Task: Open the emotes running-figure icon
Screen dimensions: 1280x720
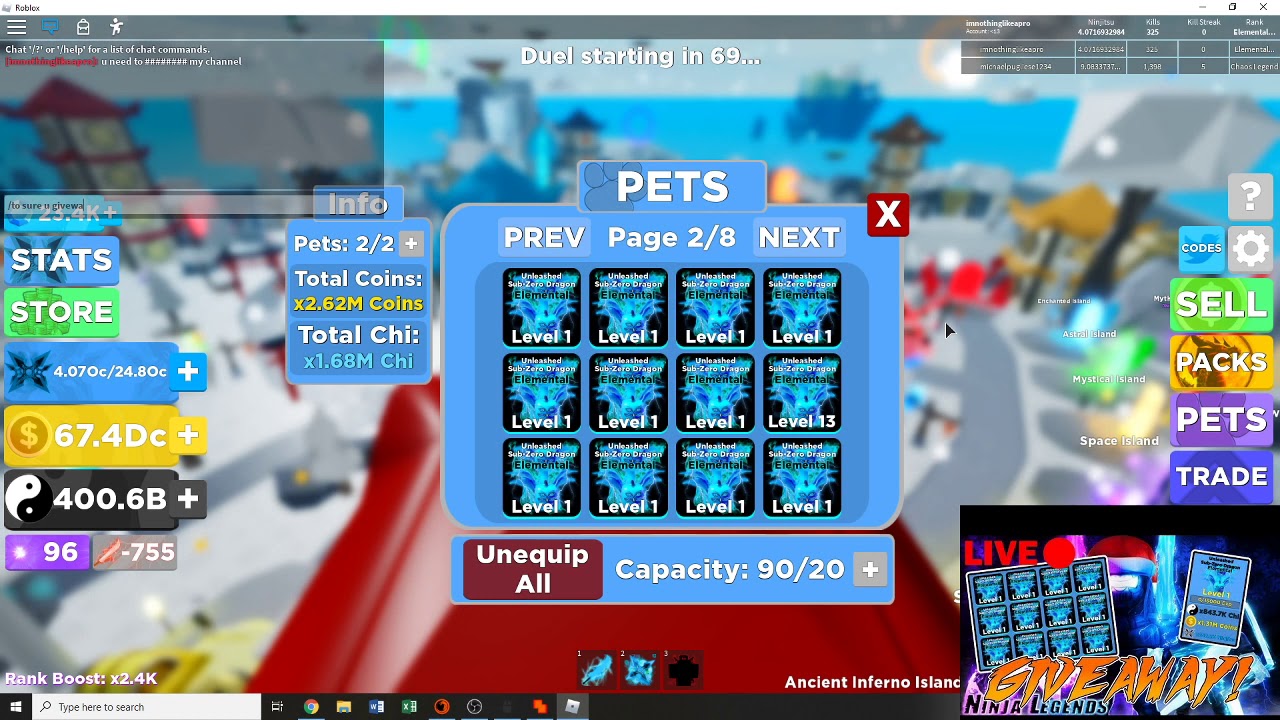Action: pos(116,27)
